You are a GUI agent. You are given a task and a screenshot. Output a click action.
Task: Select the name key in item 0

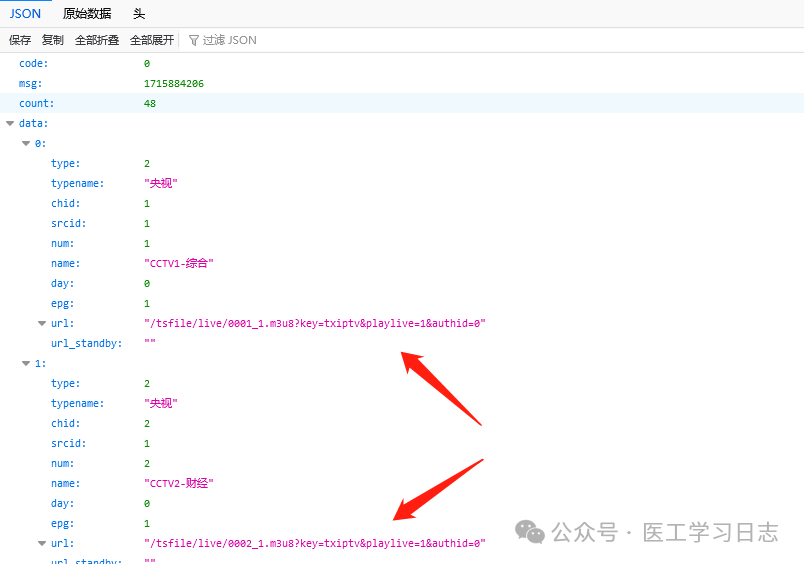(x=66, y=264)
